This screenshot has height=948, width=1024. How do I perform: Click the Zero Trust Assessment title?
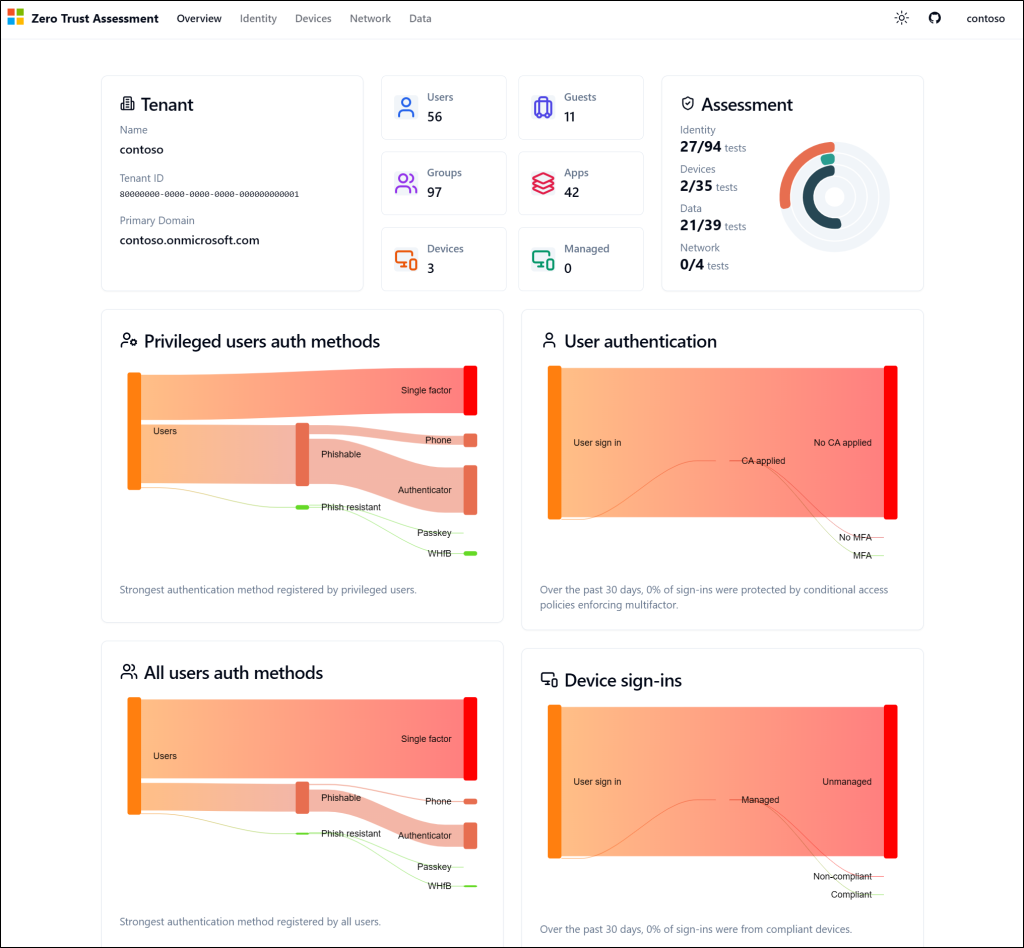tap(95, 18)
